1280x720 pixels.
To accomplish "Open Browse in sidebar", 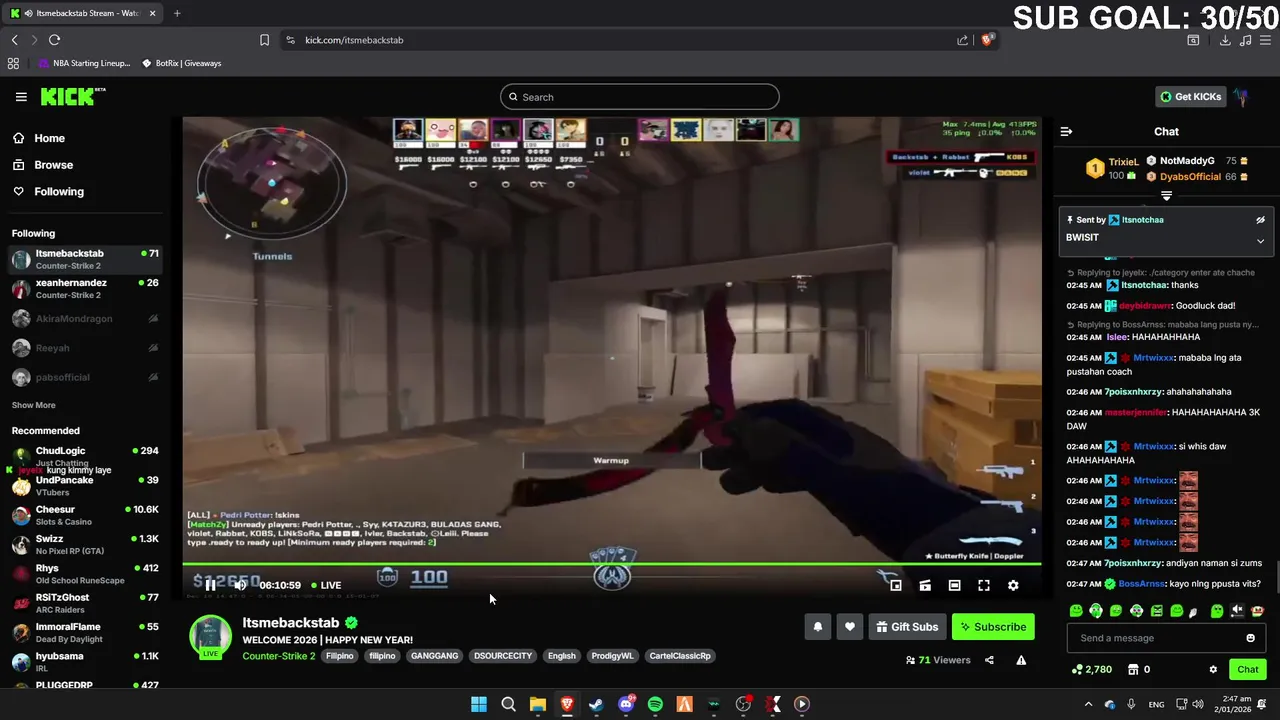I will point(53,165).
